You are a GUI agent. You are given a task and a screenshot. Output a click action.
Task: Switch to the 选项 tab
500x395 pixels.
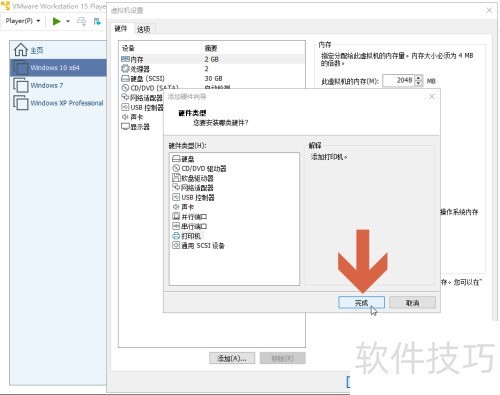click(143, 29)
